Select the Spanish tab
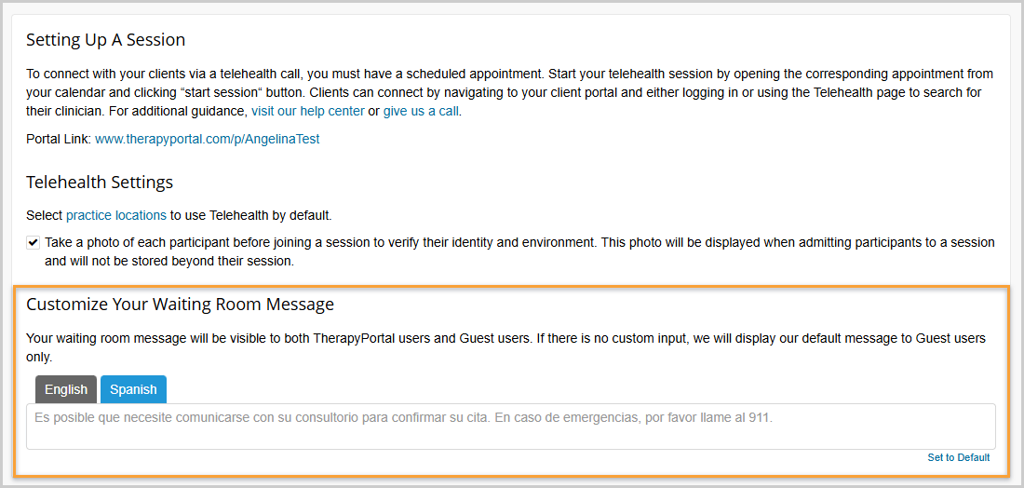Screen dimensions: 1024x488 click(133, 389)
